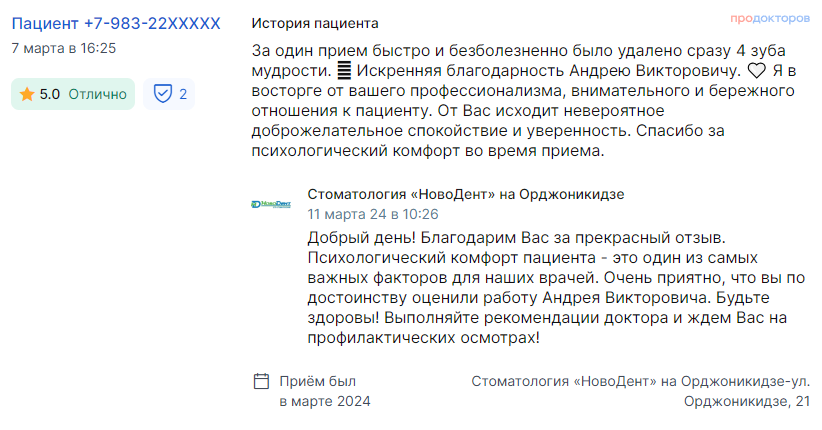Click the striped symbol after мудрости
Screen dimensions: 822x430
[343, 70]
